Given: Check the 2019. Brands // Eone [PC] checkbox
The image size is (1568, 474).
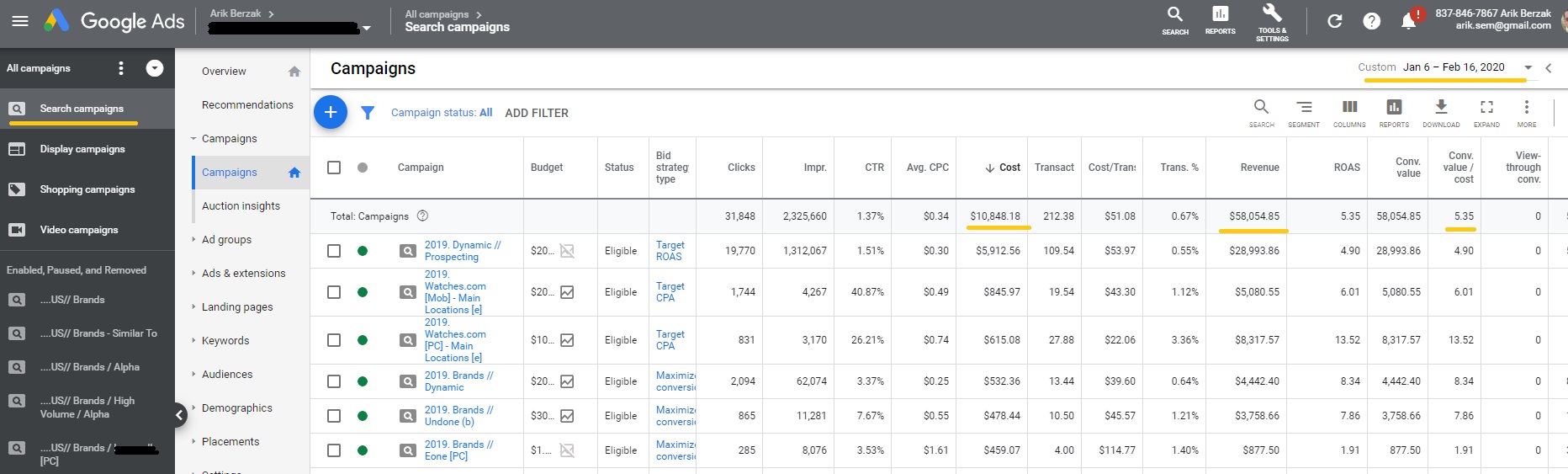Looking at the screenshot, I should point(334,450).
